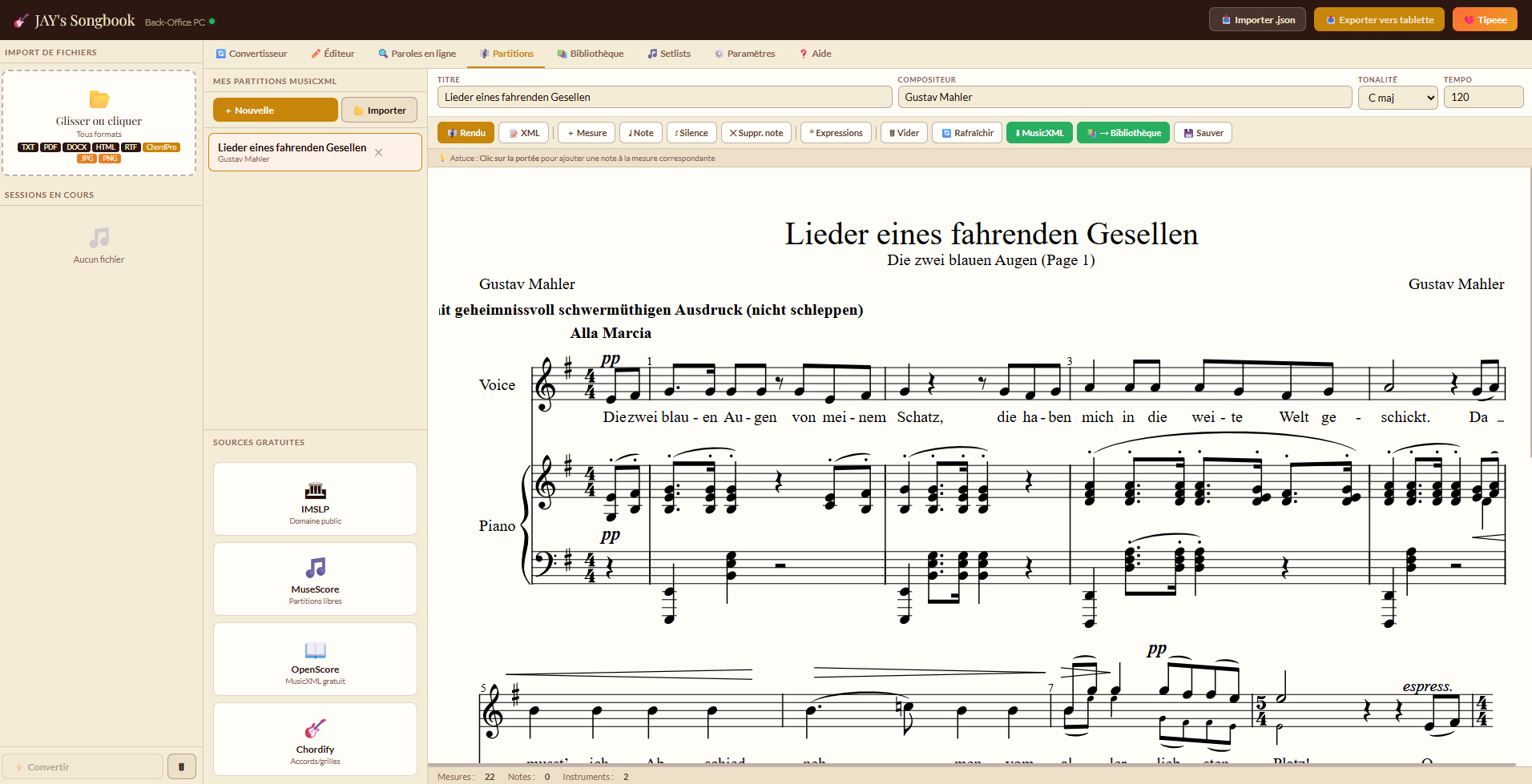Open the Expressions tool
This screenshot has width=1532, height=784.
click(836, 133)
